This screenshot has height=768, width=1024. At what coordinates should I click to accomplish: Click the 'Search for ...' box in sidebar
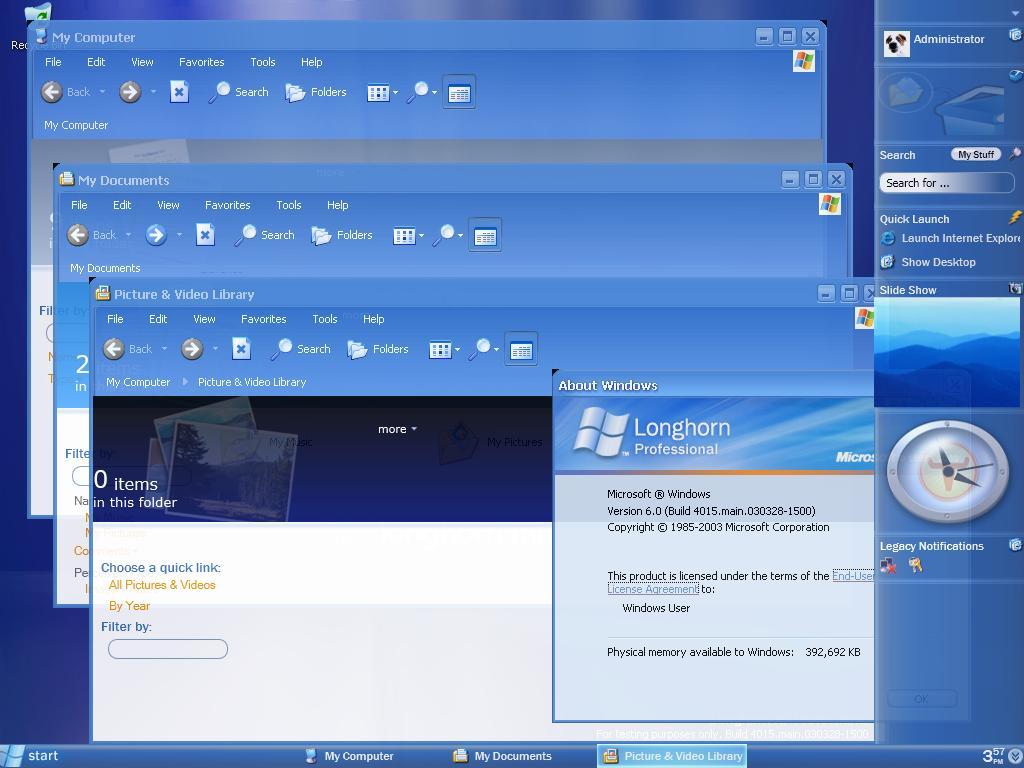946,183
